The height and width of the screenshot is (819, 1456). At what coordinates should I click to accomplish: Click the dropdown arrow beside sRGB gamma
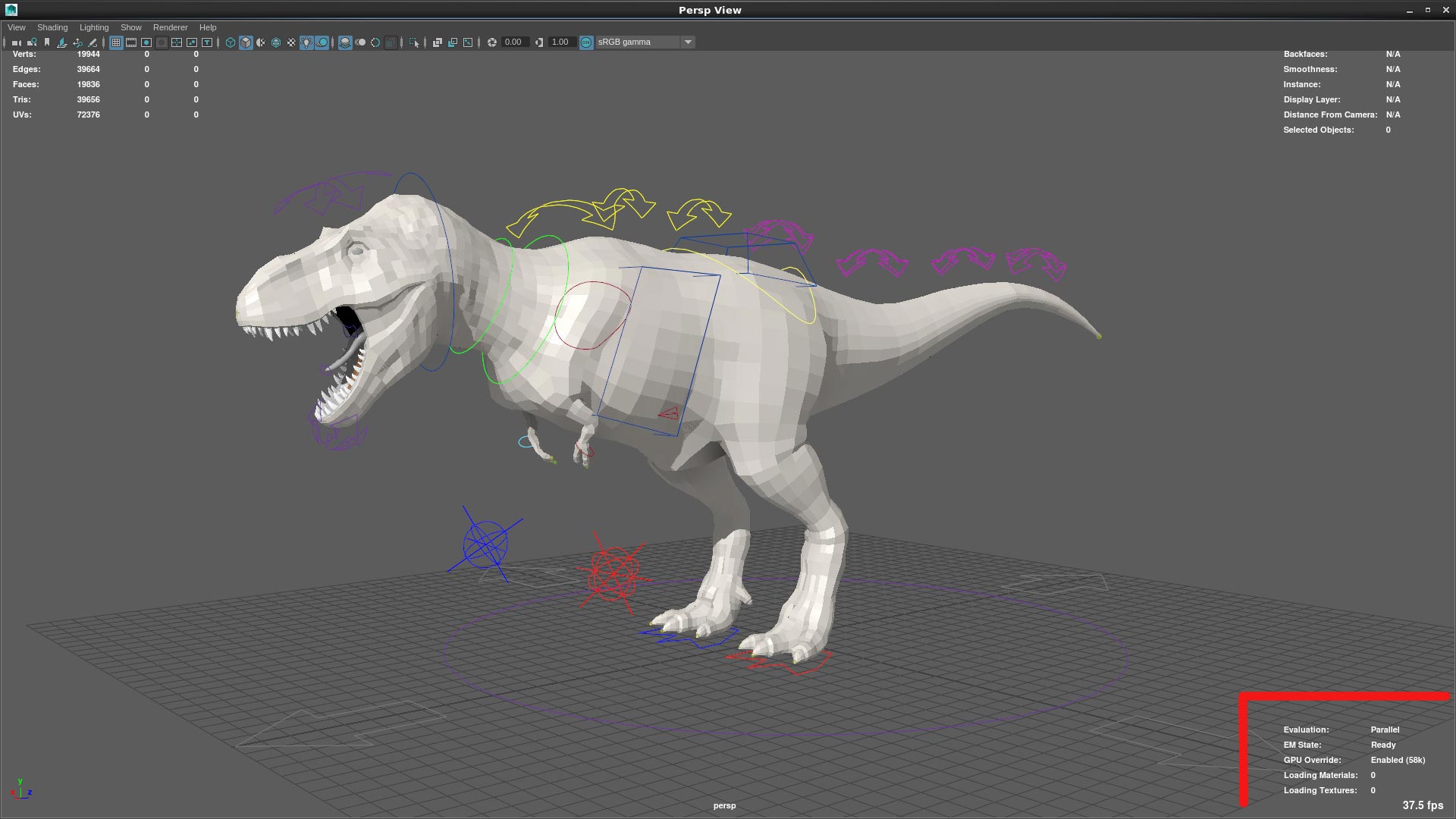(688, 42)
